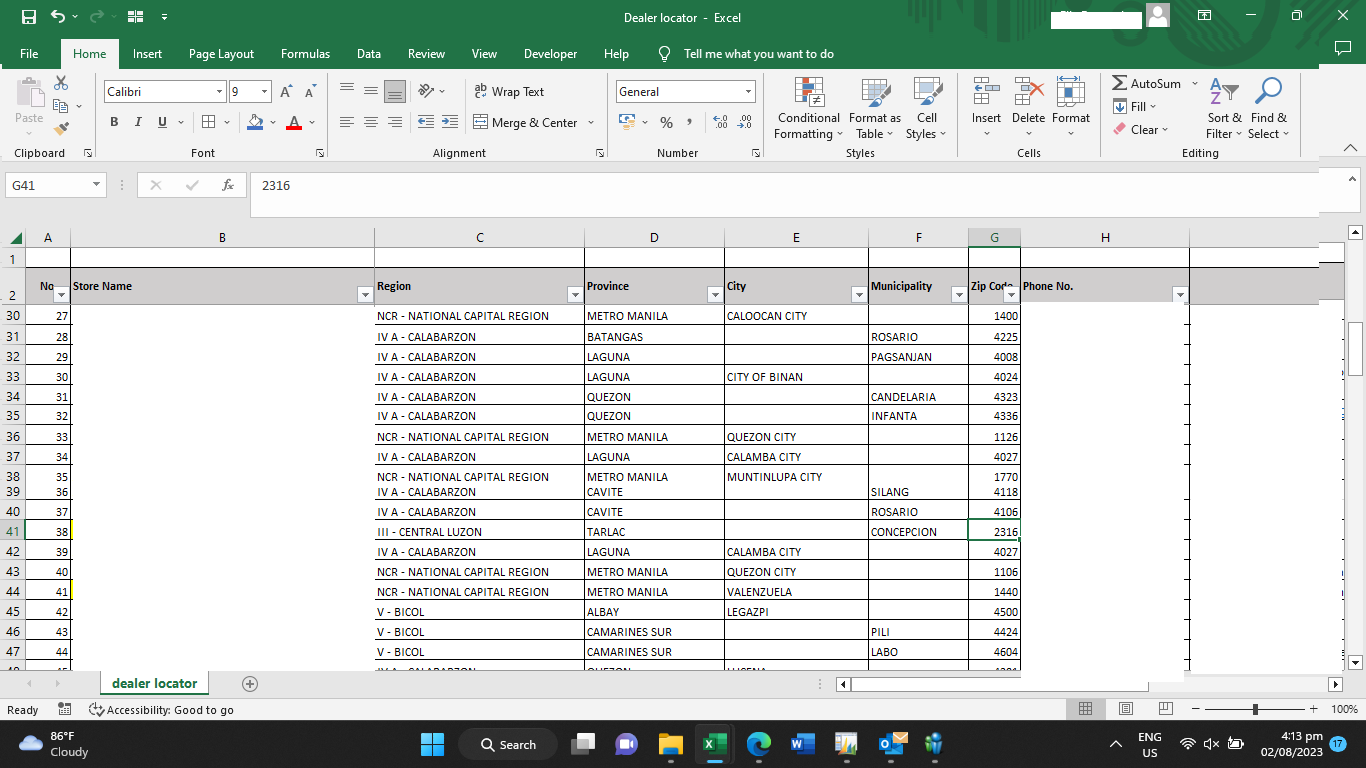This screenshot has width=1366, height=768.
Task: Open Microsoft Edge from taskbar
Action: coord(759,744)
